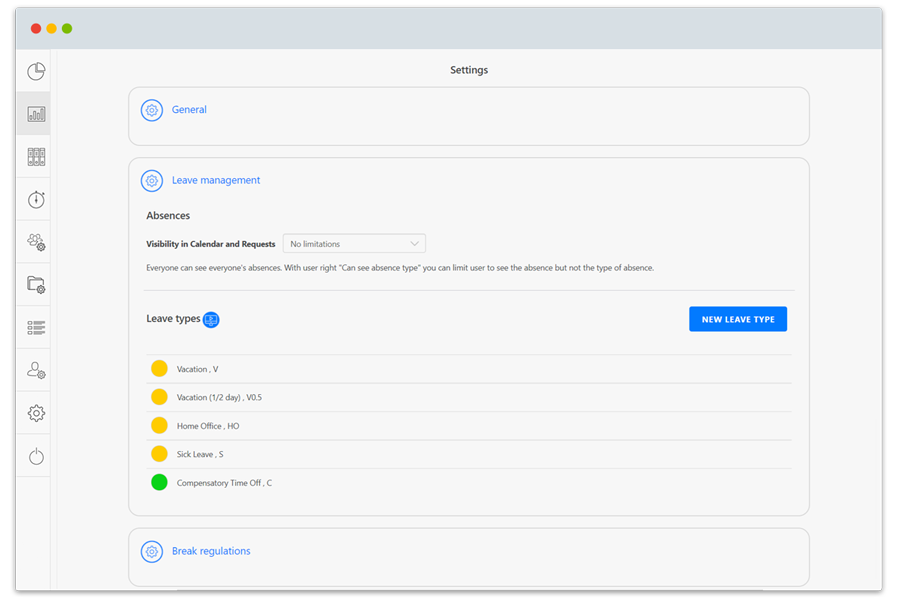Open the Visibility in Calendar and Requests dropdown
Image resolution: width=900 pixels, height=600 pixels.
pos(354,244)
